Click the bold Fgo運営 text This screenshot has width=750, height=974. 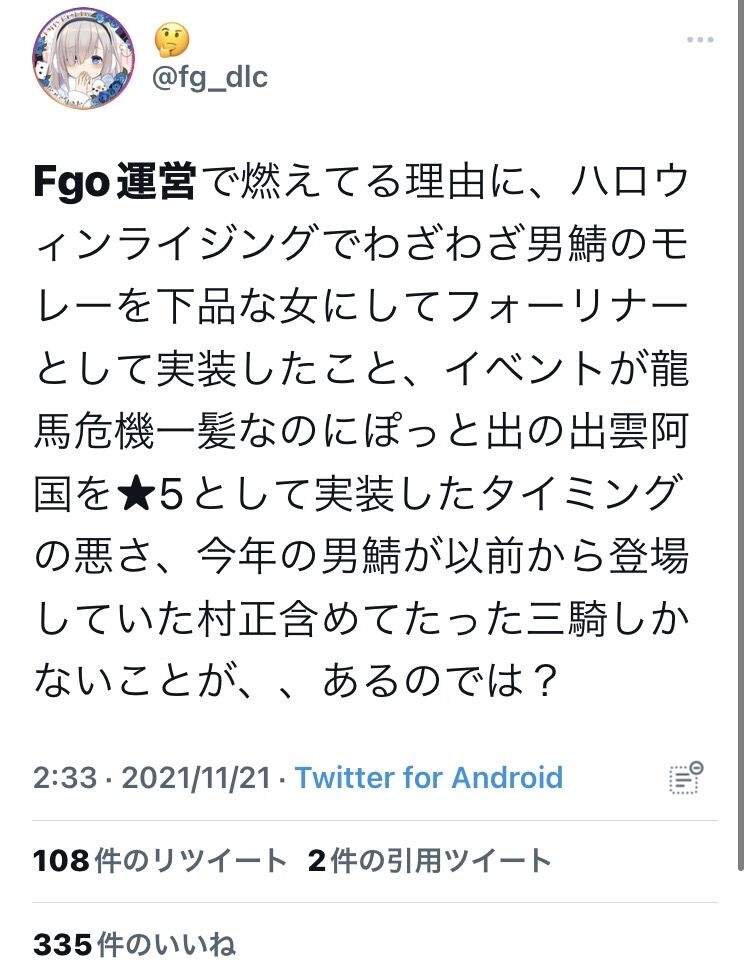pyautogui.click(x=115, y=182)
